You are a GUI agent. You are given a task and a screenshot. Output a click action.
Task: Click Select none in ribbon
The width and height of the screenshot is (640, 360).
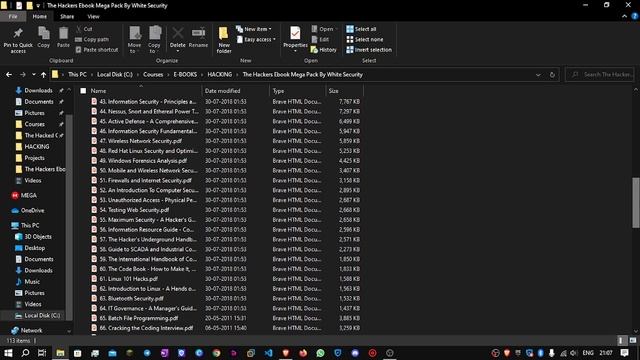tap(365, 40)
